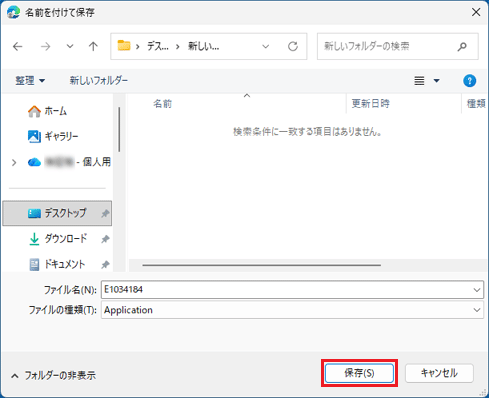Screen dimensions: 489x398
Task: Click the pin icon beside ダウンロード
Action: (105, 239)
